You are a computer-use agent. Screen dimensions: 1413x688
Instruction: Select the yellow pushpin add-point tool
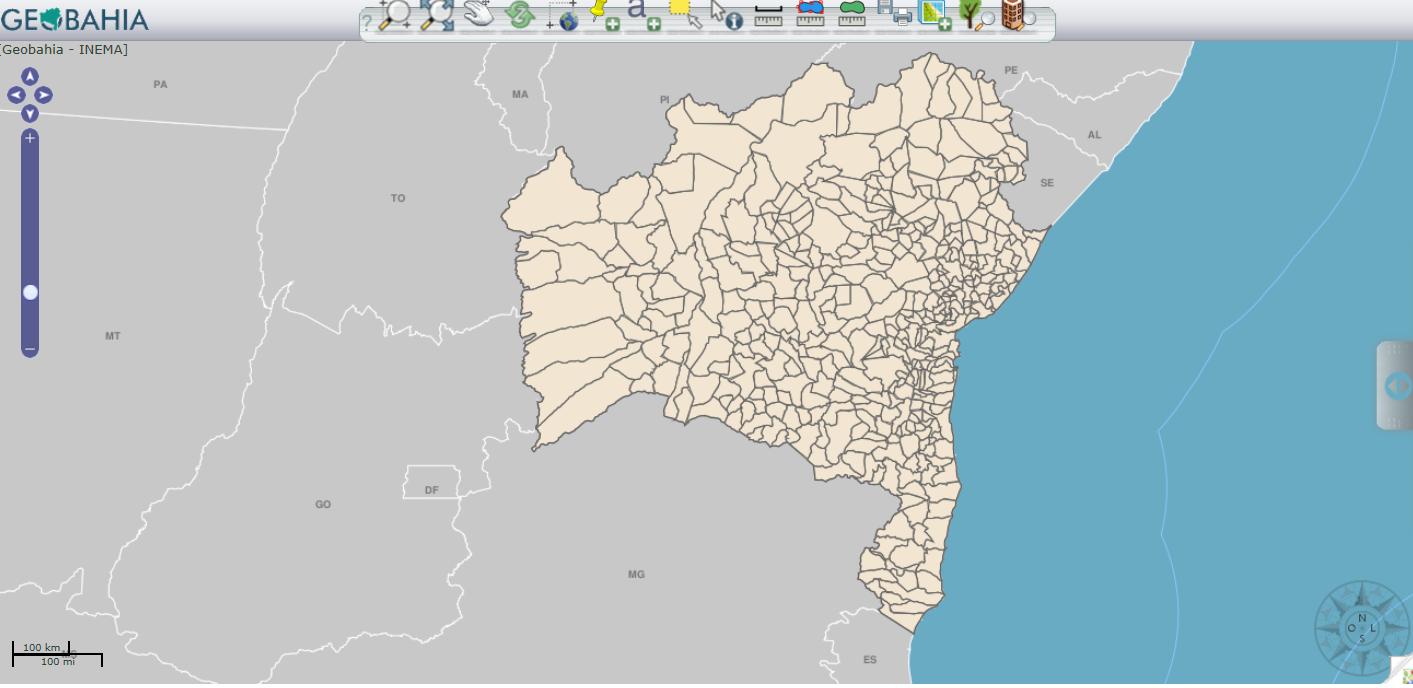[x=603, y=14]
